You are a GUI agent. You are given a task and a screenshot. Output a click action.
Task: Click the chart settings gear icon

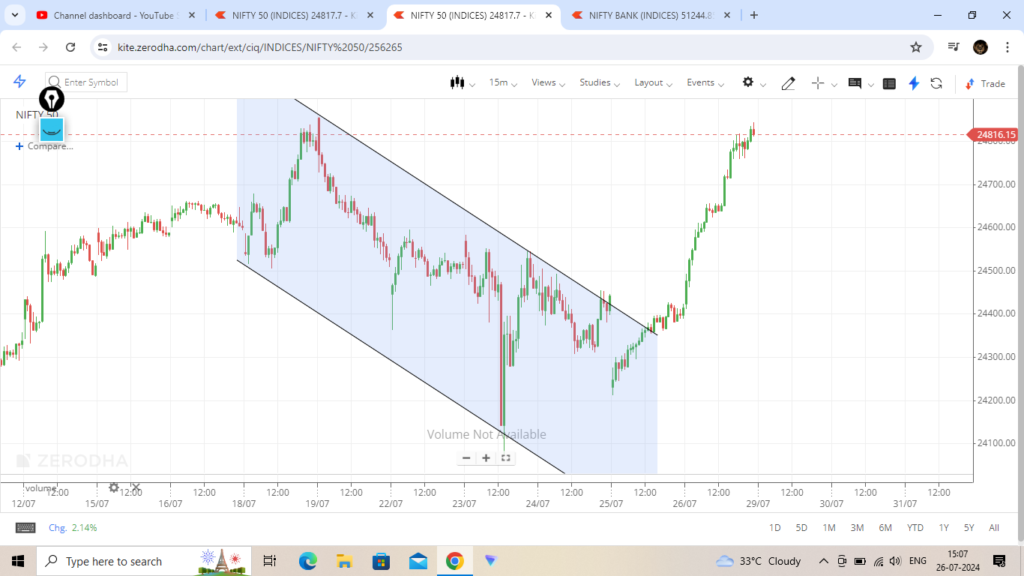tap(748, 83)
